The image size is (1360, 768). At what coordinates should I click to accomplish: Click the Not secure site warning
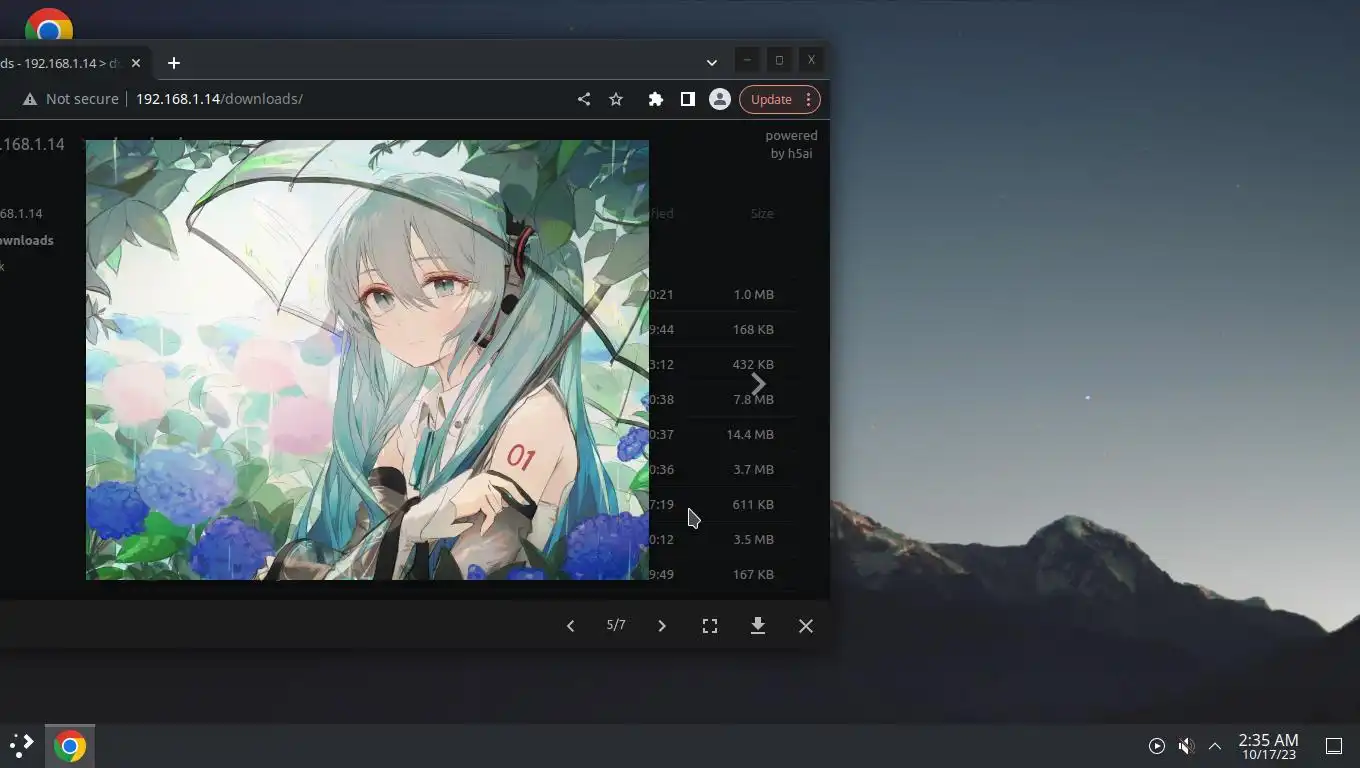71,99
